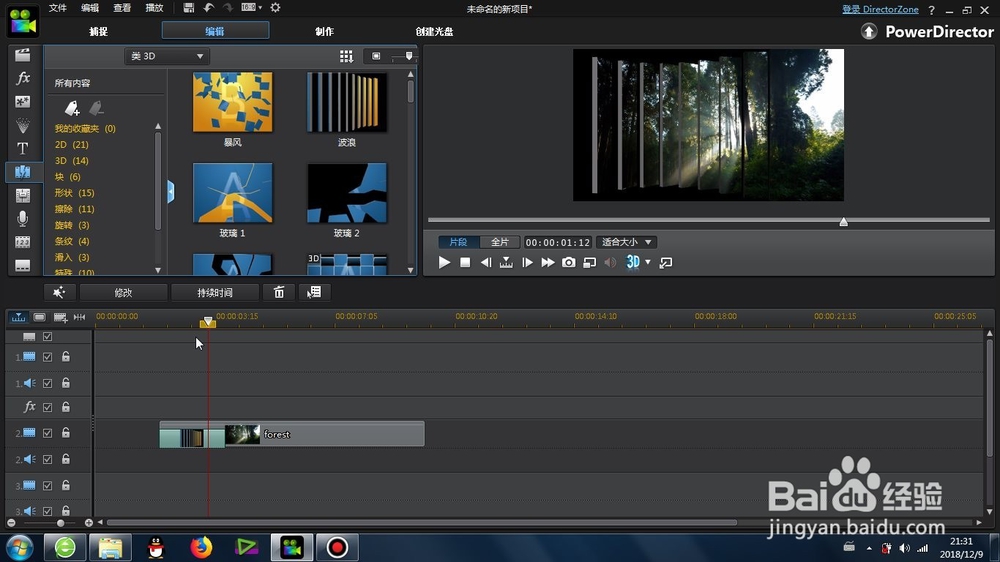Viewport: 1000px width, 562px height.
Task: Open the Title Room T icon
Action: tap(23, 149)
